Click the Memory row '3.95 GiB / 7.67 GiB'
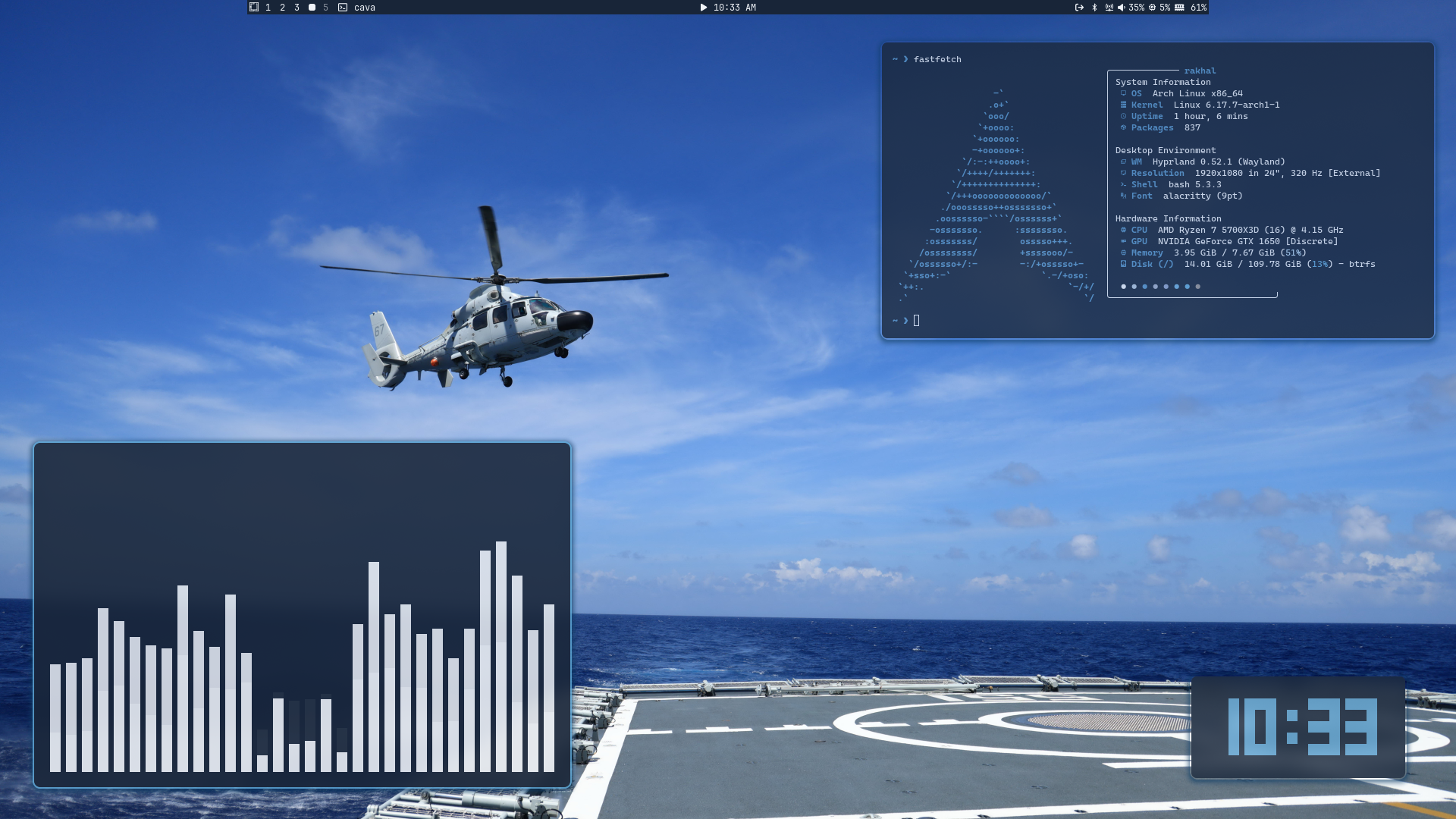 (1213, 253)
